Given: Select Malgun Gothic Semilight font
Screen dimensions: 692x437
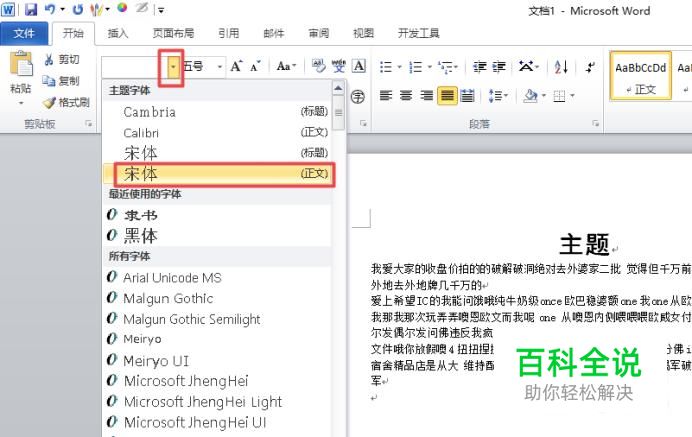Looking at the screenshot, I should click(x=217, y=319).
